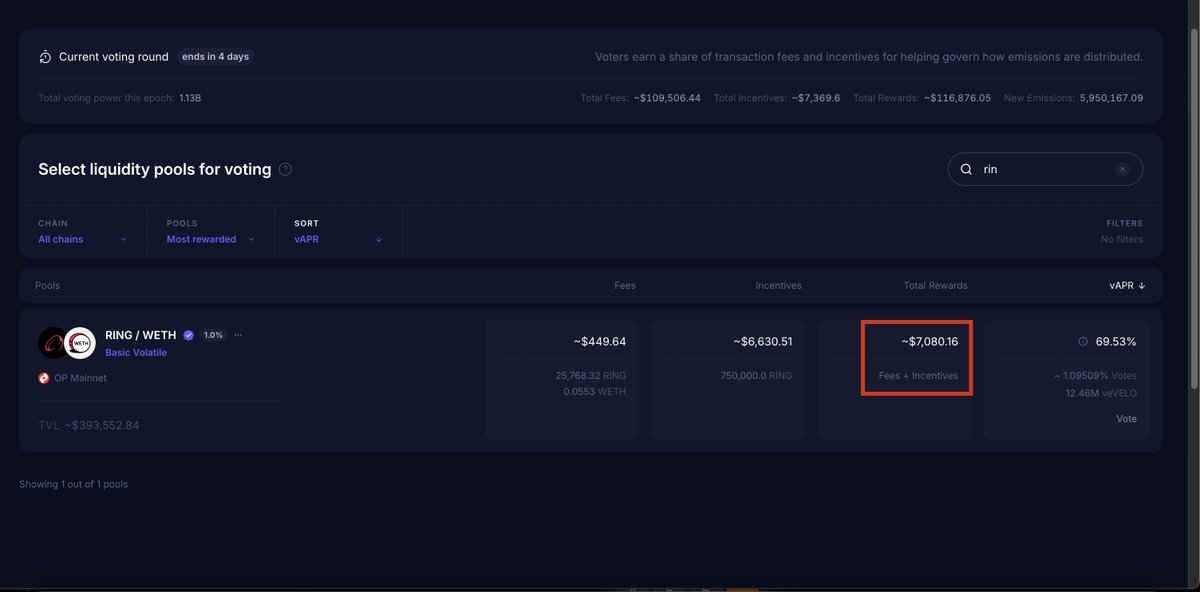The height and width of the screenshot is (592, 1200).
Task: Open the vAPR sort dropdown
Action: click(307, 239)
